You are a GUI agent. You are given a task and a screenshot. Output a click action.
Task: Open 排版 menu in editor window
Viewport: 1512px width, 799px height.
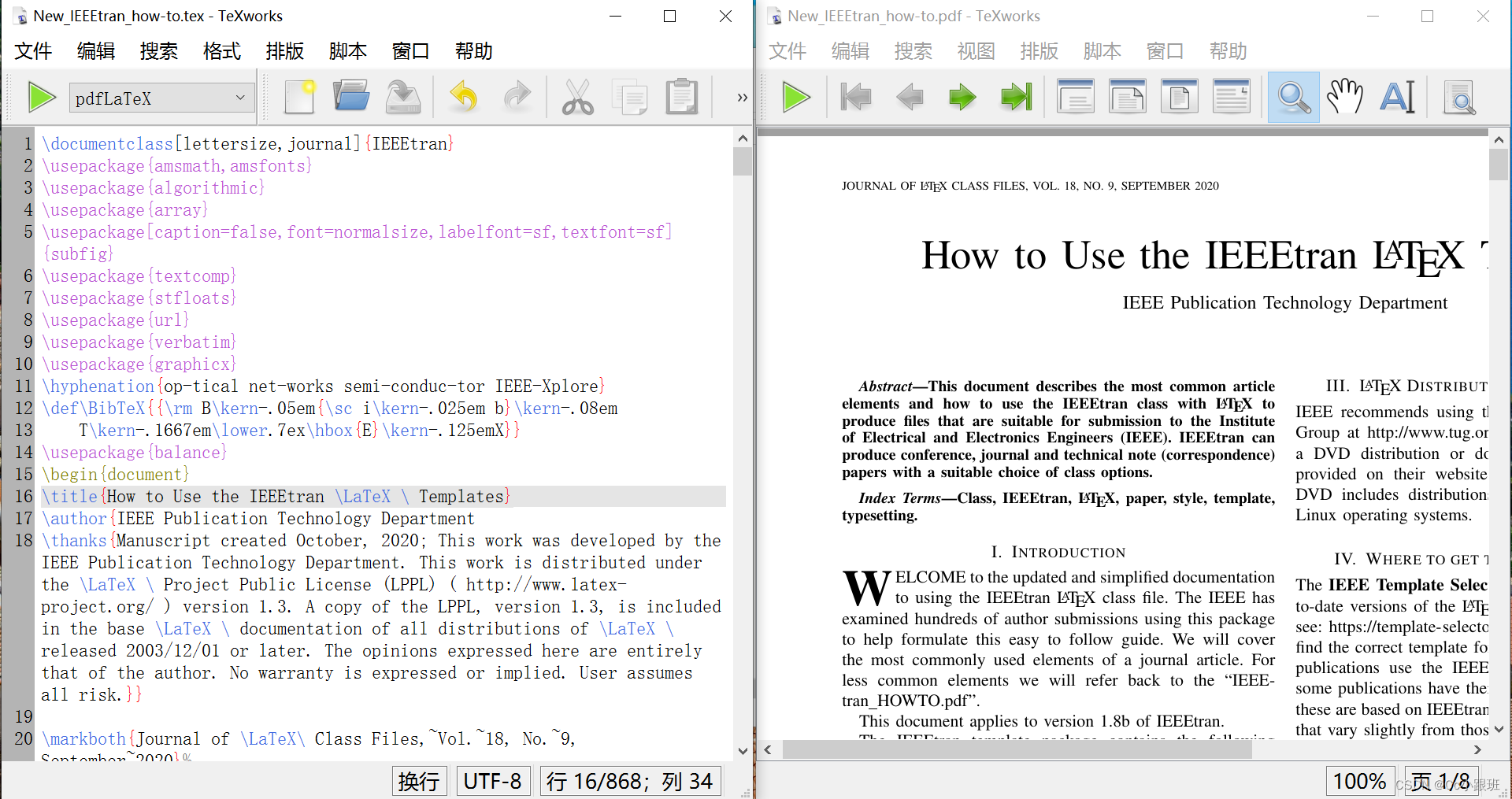click(x=285, y=51)
